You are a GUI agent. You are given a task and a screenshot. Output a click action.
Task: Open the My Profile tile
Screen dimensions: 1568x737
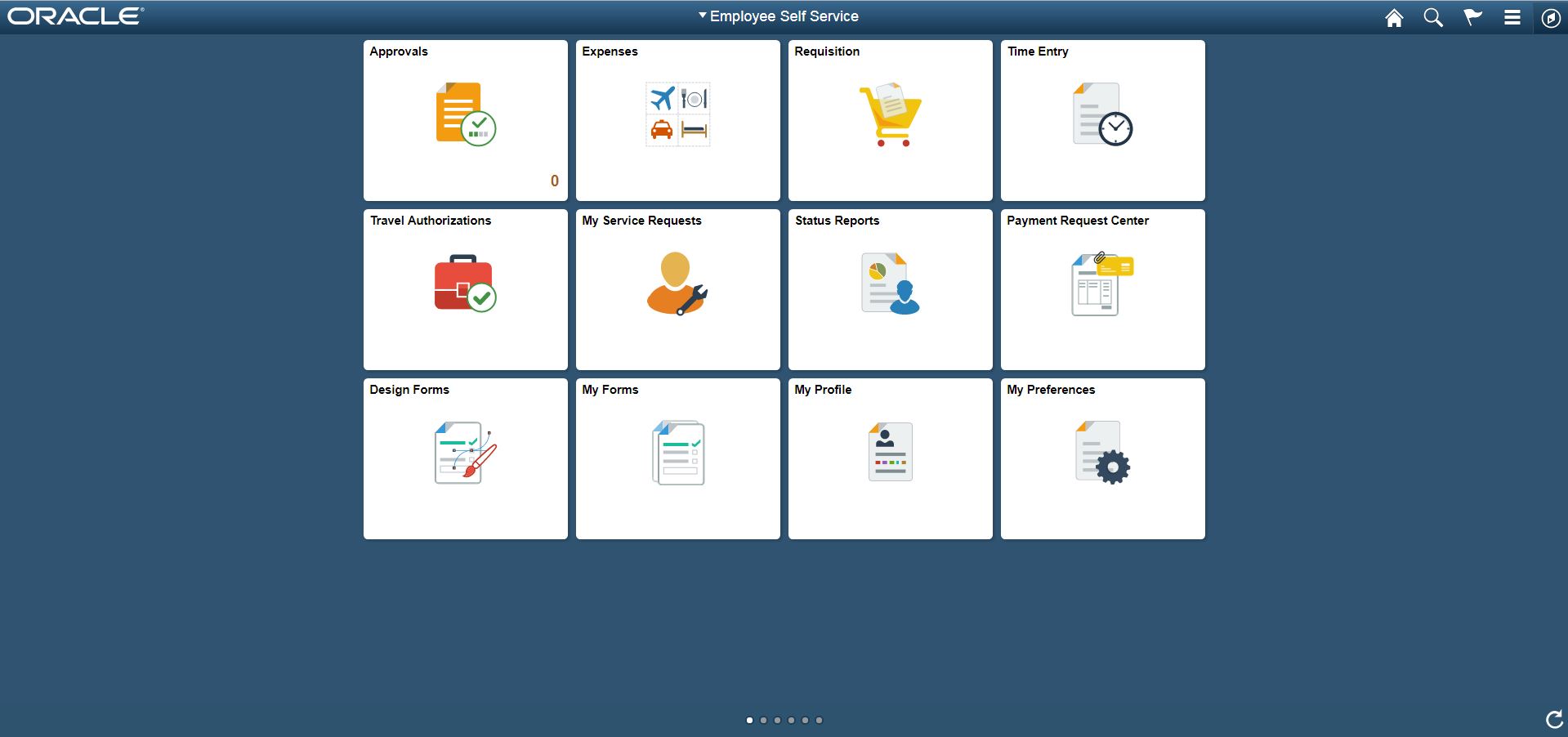point(890,458)
